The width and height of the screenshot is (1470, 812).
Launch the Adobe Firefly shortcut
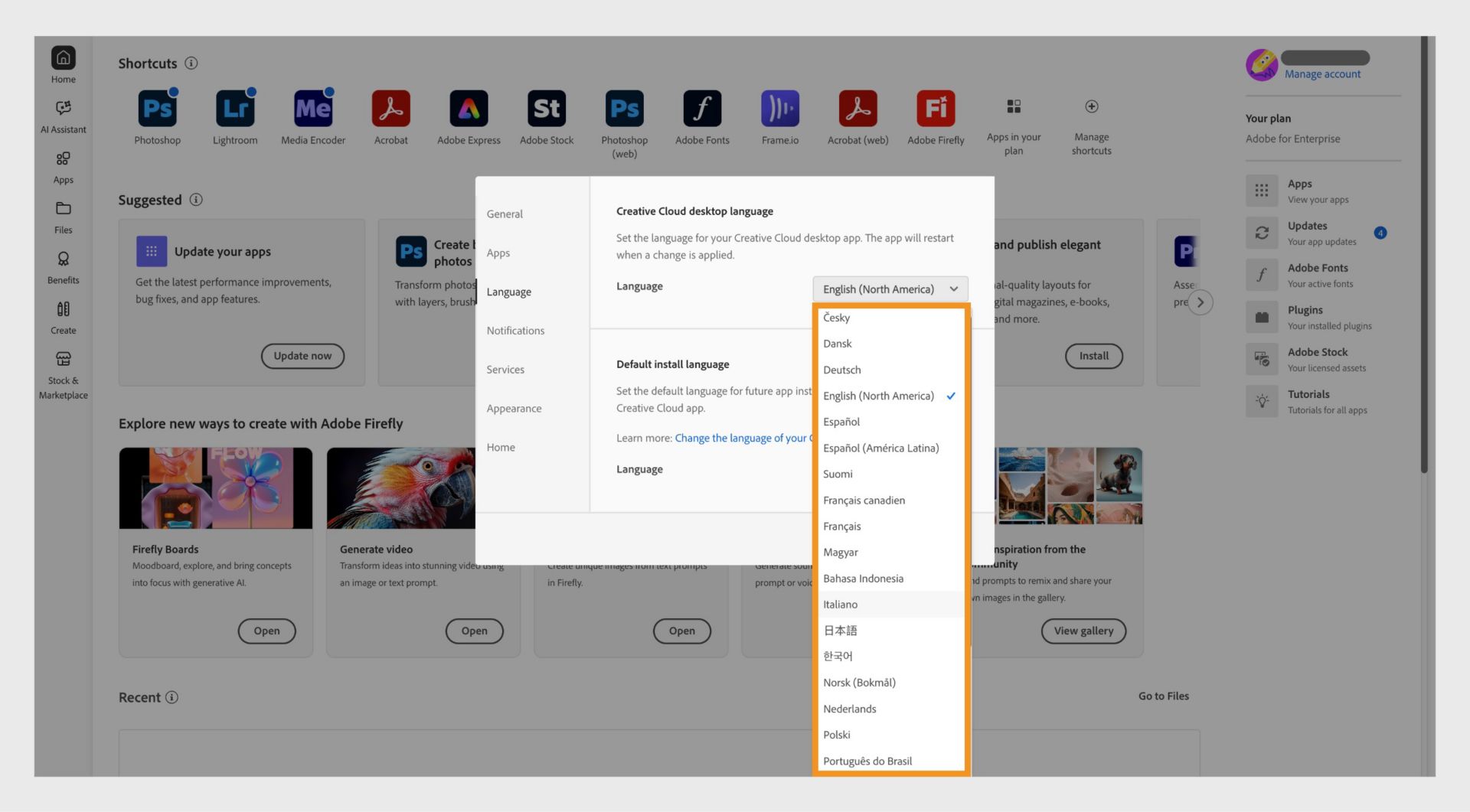point(936,109)
